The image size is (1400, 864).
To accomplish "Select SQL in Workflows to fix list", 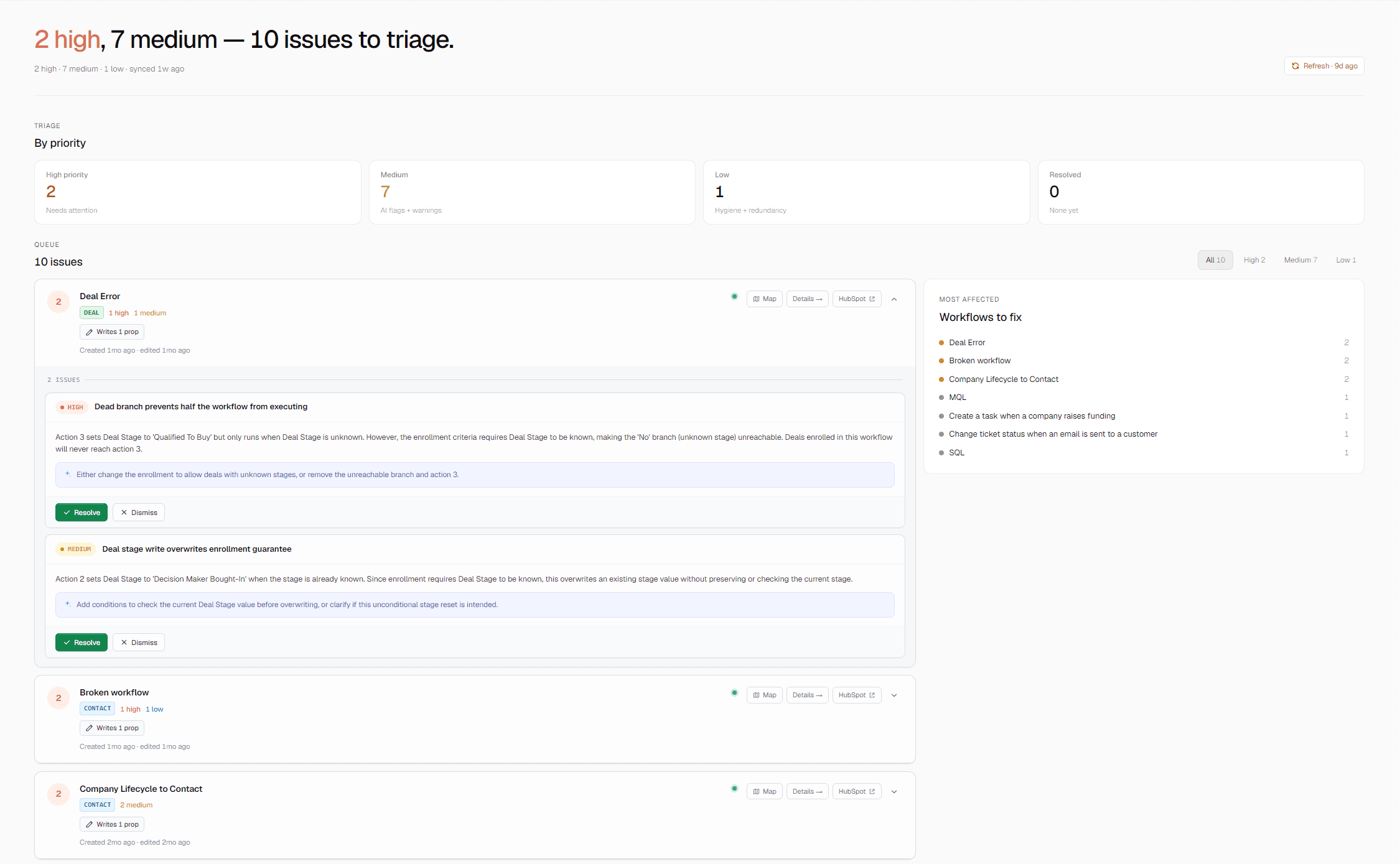I will [1144, 453].
